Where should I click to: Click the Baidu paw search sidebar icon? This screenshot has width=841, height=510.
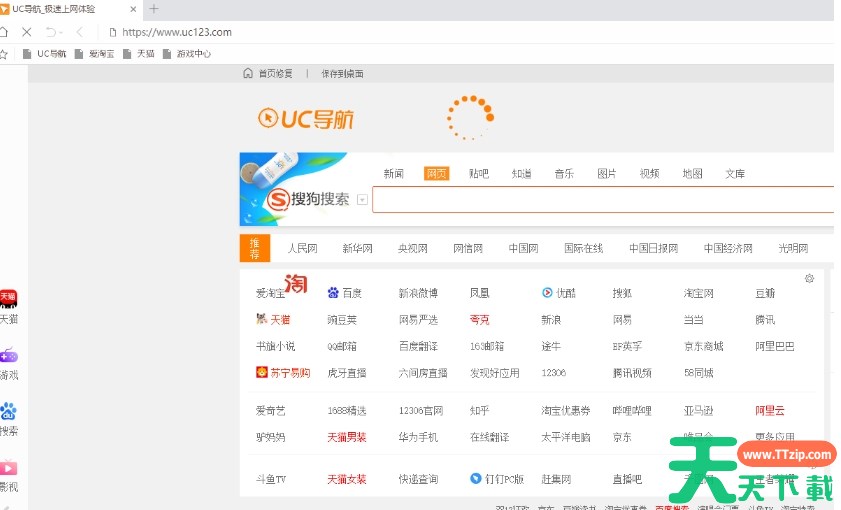8,411
